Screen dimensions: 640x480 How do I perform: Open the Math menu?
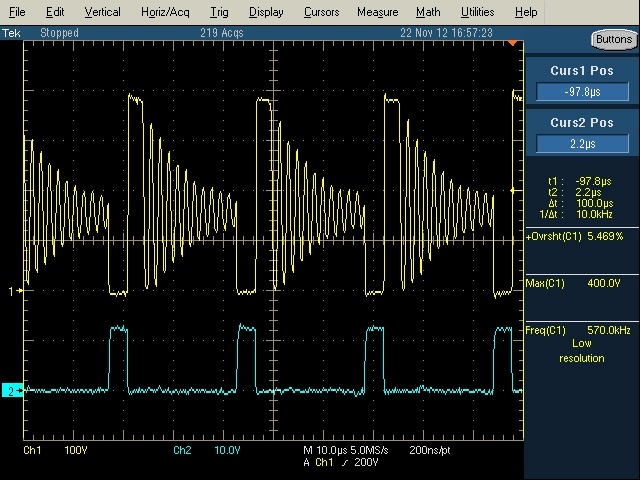[428, 12]
